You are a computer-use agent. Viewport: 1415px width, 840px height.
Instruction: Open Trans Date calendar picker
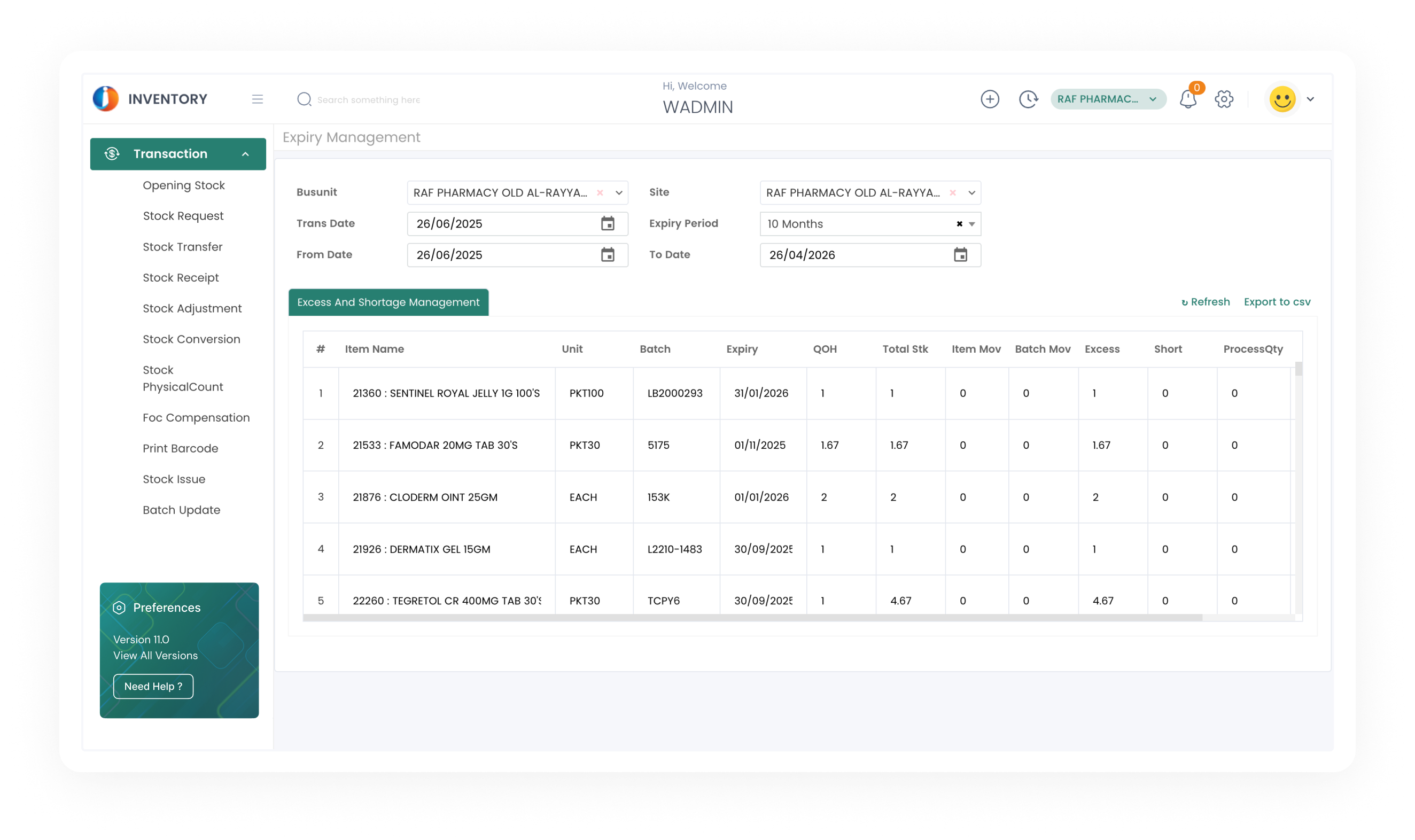[608, 223]
